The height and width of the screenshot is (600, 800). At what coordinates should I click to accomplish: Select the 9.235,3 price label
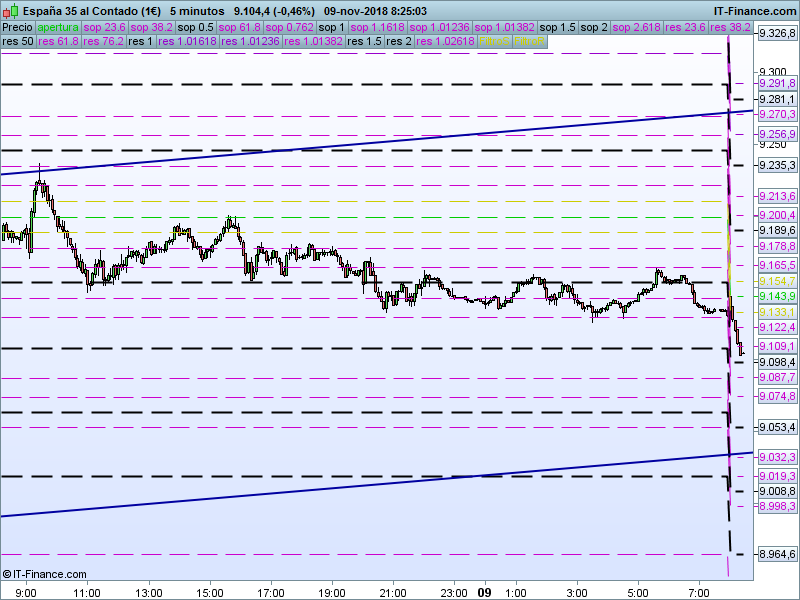(x=777, y=165)
